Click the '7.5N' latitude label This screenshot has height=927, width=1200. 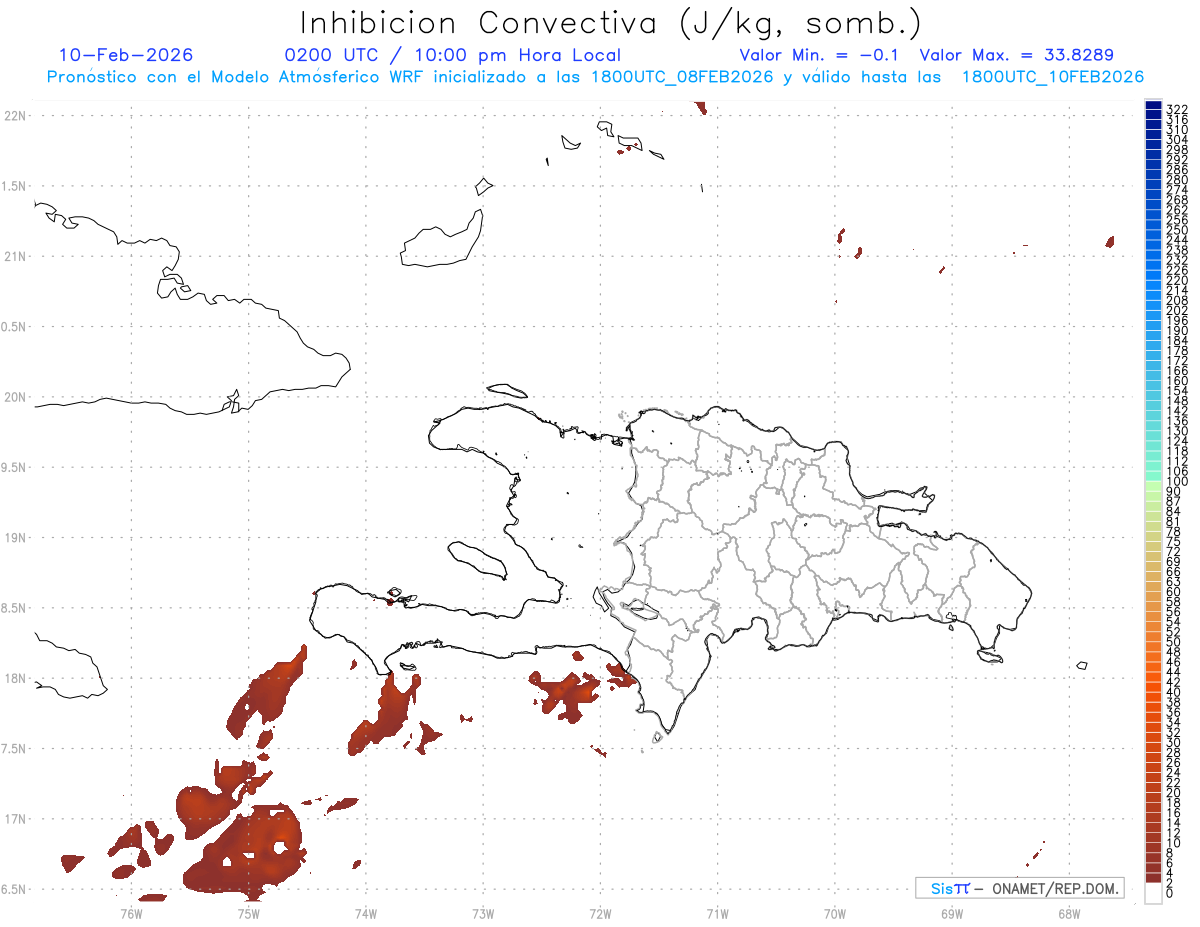click(14, 749)
